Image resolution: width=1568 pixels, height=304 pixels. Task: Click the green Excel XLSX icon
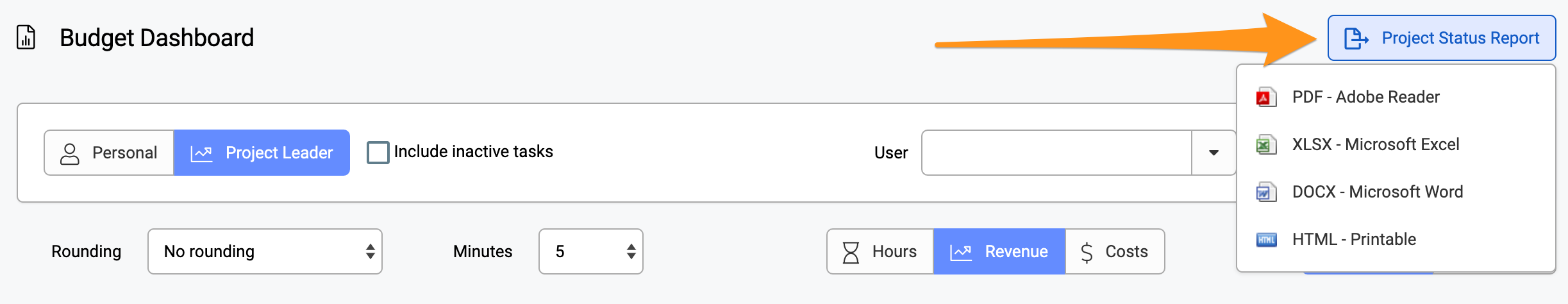point(1266,145)
